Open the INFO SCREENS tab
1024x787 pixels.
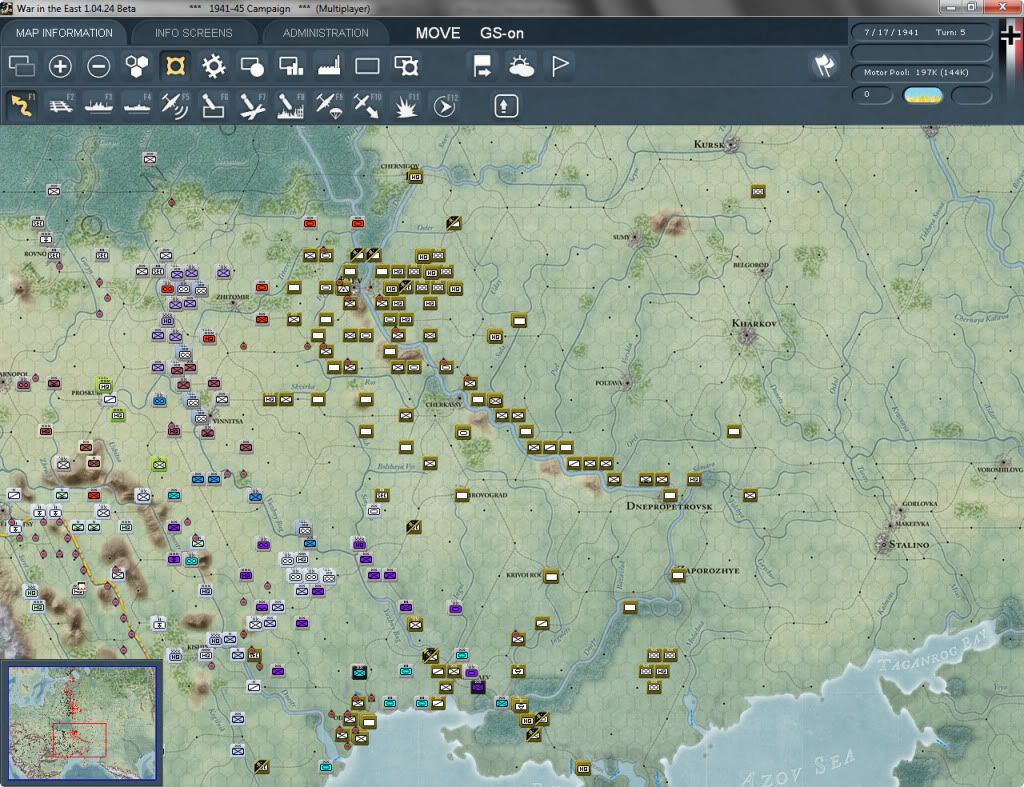pyautogui.click(x=193, y=33)
